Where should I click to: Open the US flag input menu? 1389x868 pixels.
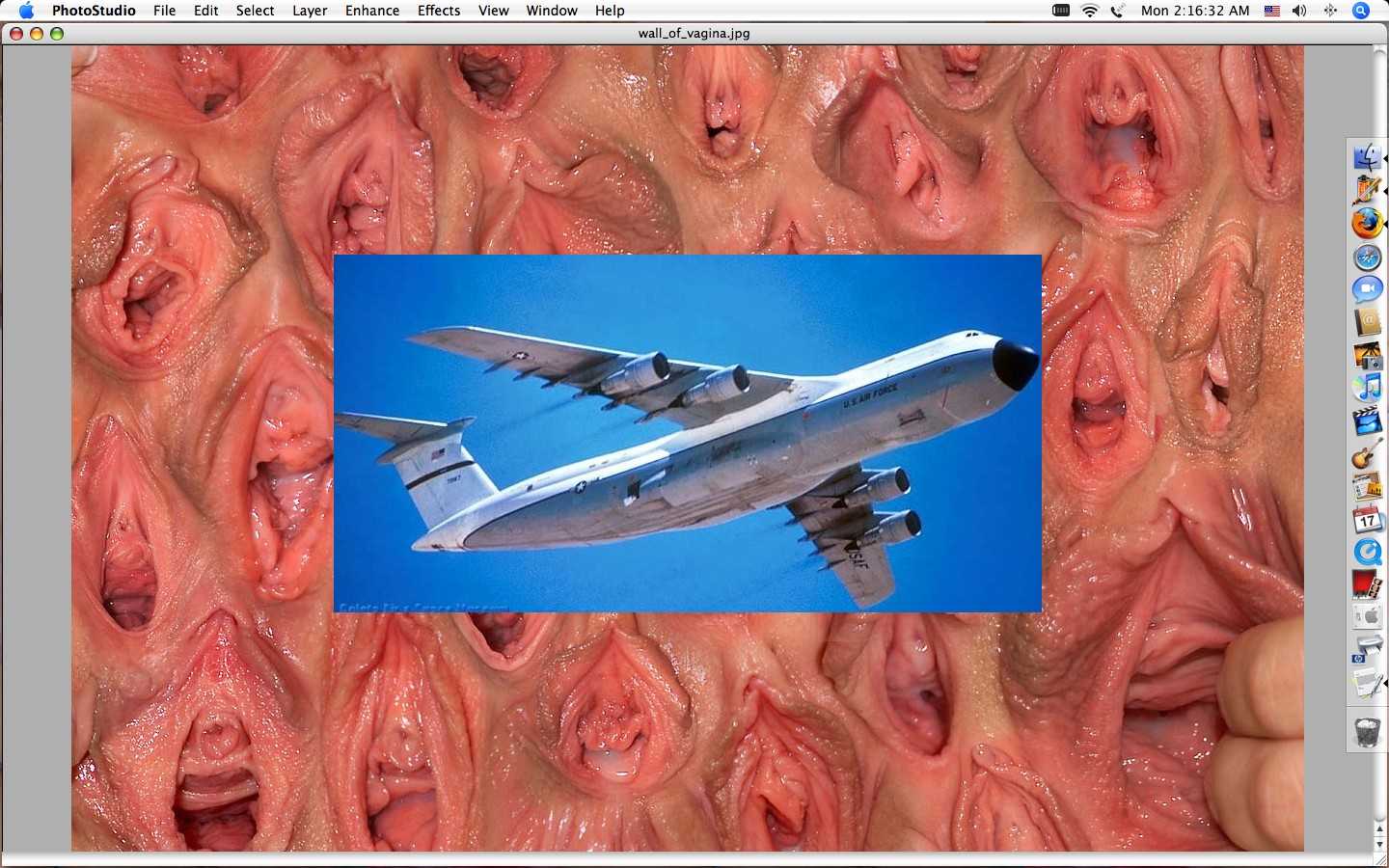[x=1272, y=11]
